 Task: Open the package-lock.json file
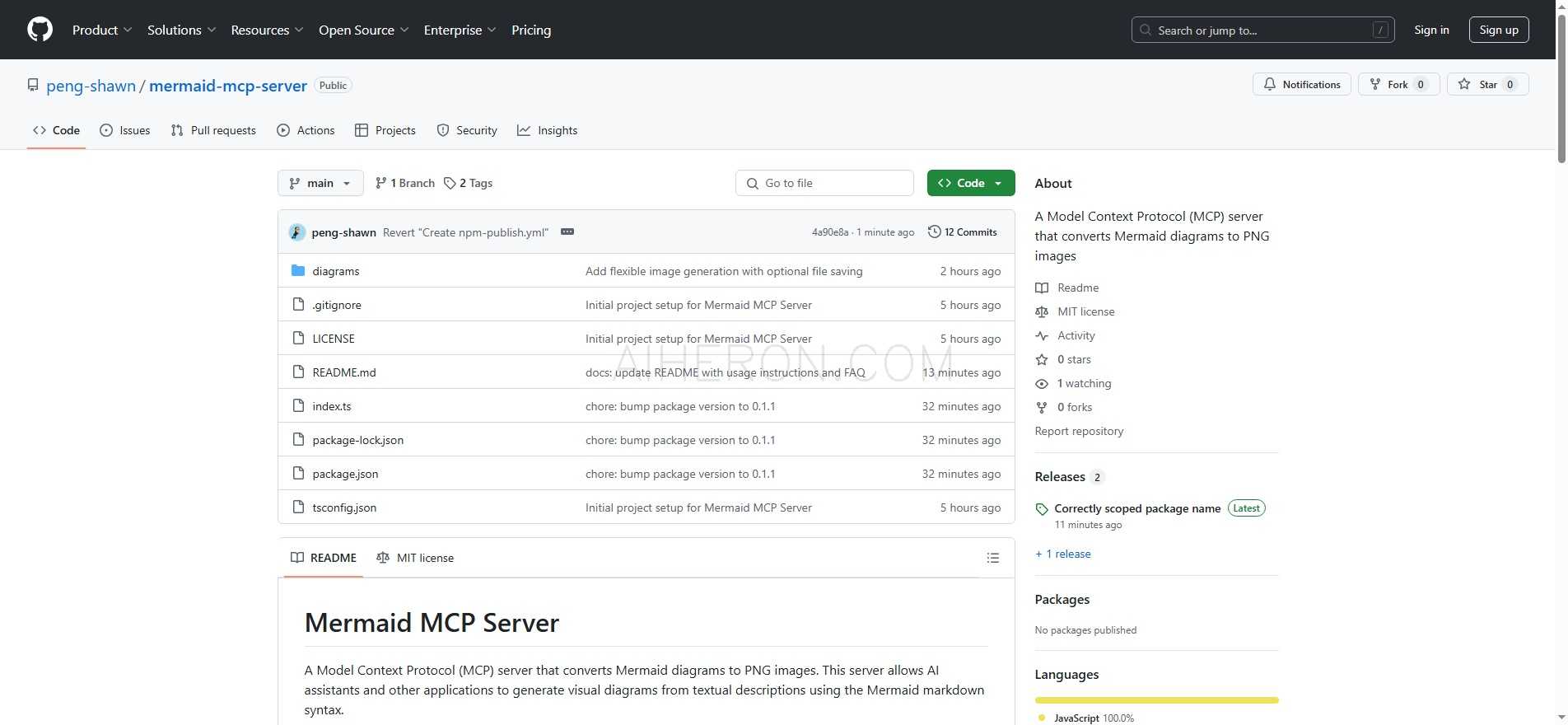click(x=358, y=440)
